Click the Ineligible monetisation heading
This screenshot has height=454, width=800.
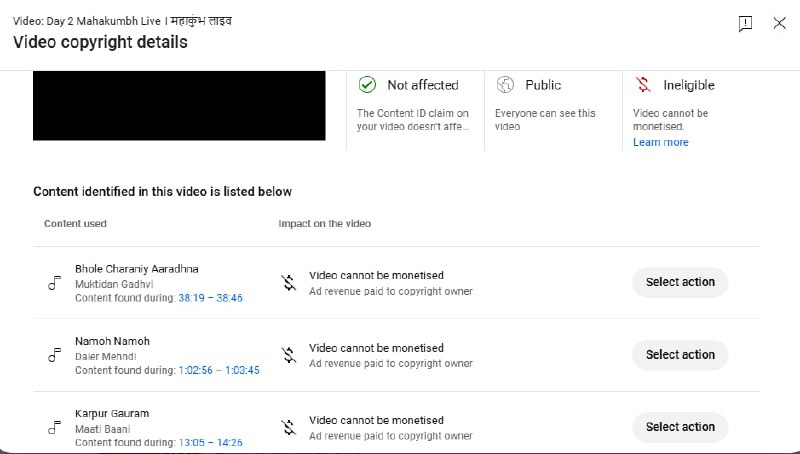pos(689,85)
